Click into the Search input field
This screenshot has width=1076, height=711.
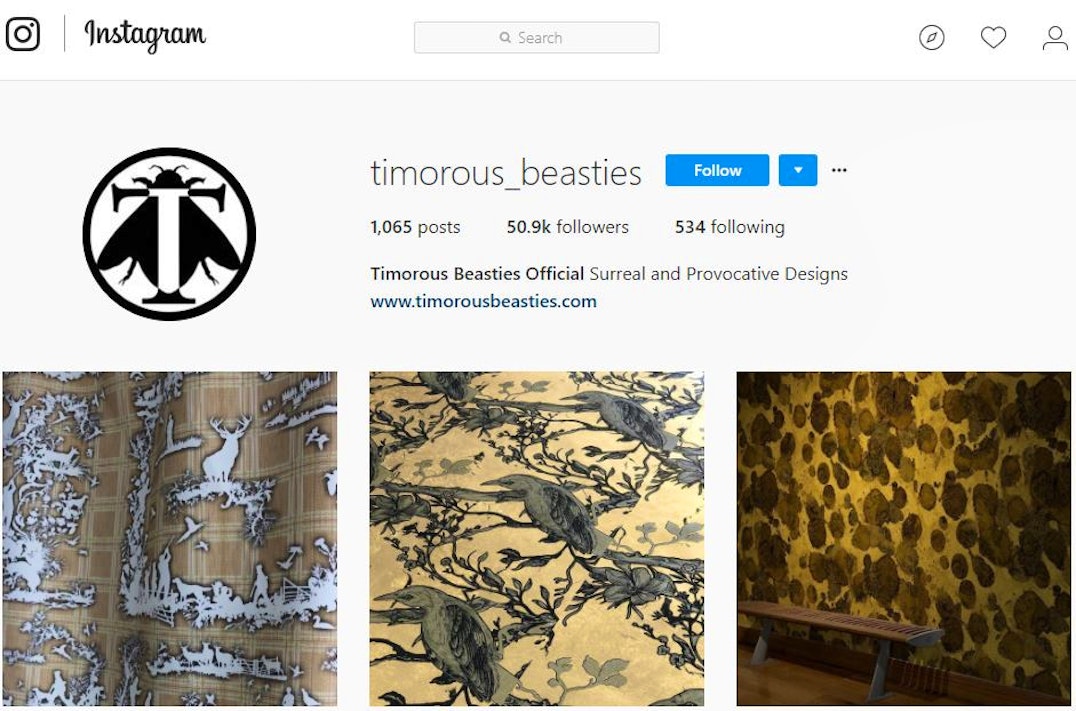(x=537, y=37)
